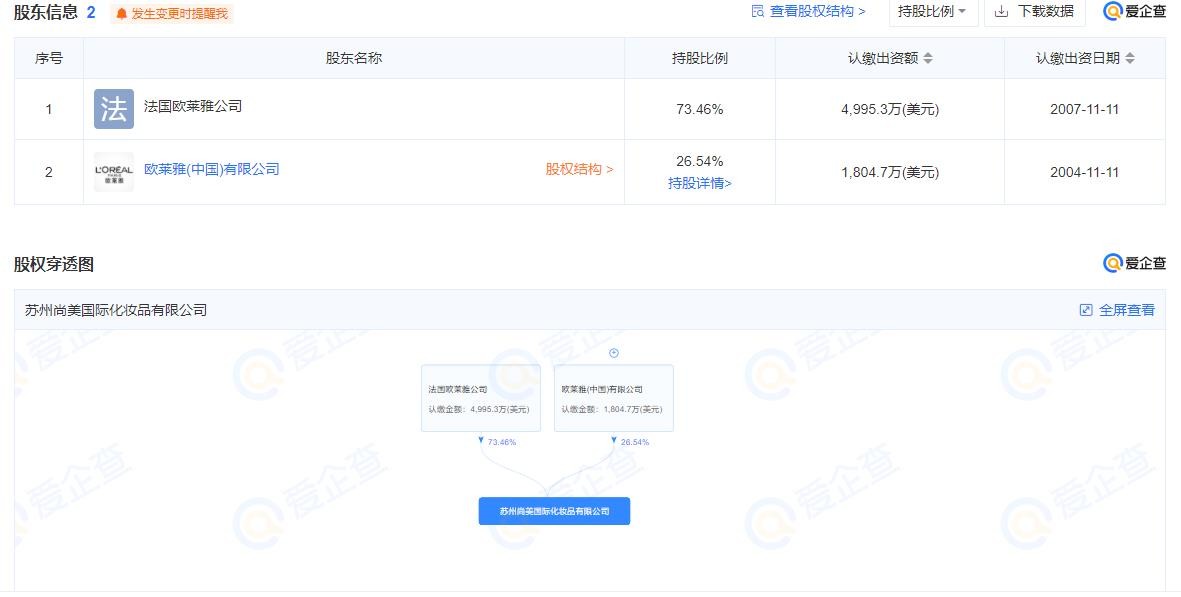Sort the table by 认缴出资额 column
Screen dimensions: 1181x597
pyautogui.click(x=928, y=57)
